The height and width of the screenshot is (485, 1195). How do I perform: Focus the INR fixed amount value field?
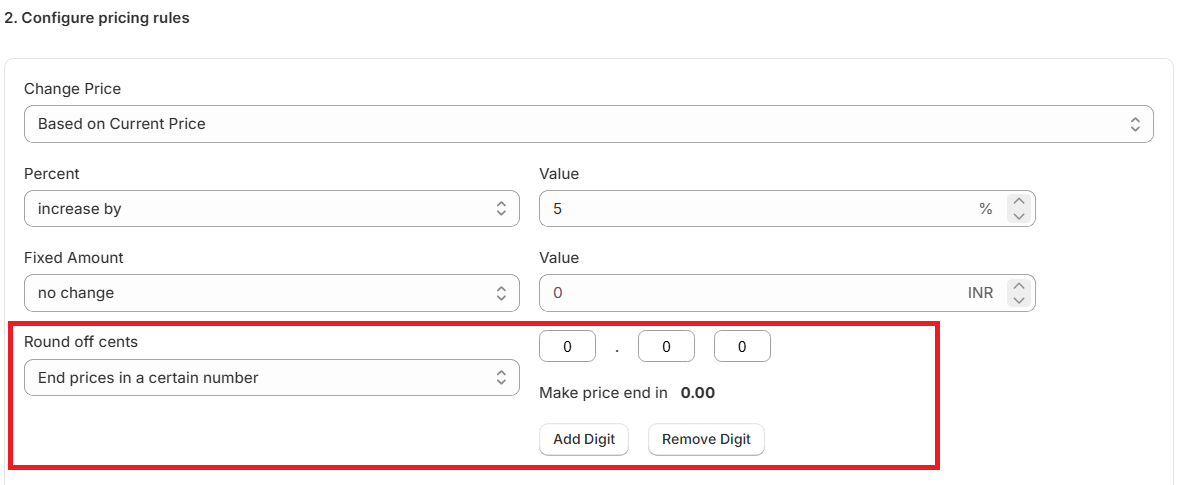pyautogui.click(x=750, y=293)
